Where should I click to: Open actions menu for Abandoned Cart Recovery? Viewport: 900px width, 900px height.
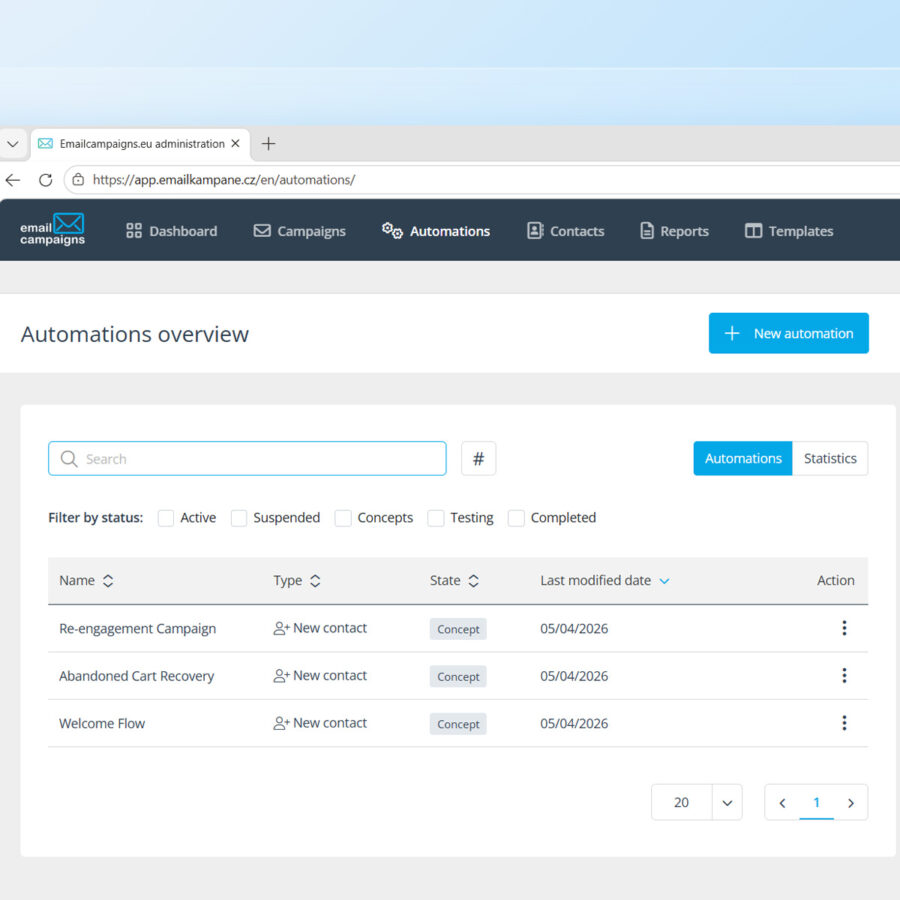click(844, 676)
